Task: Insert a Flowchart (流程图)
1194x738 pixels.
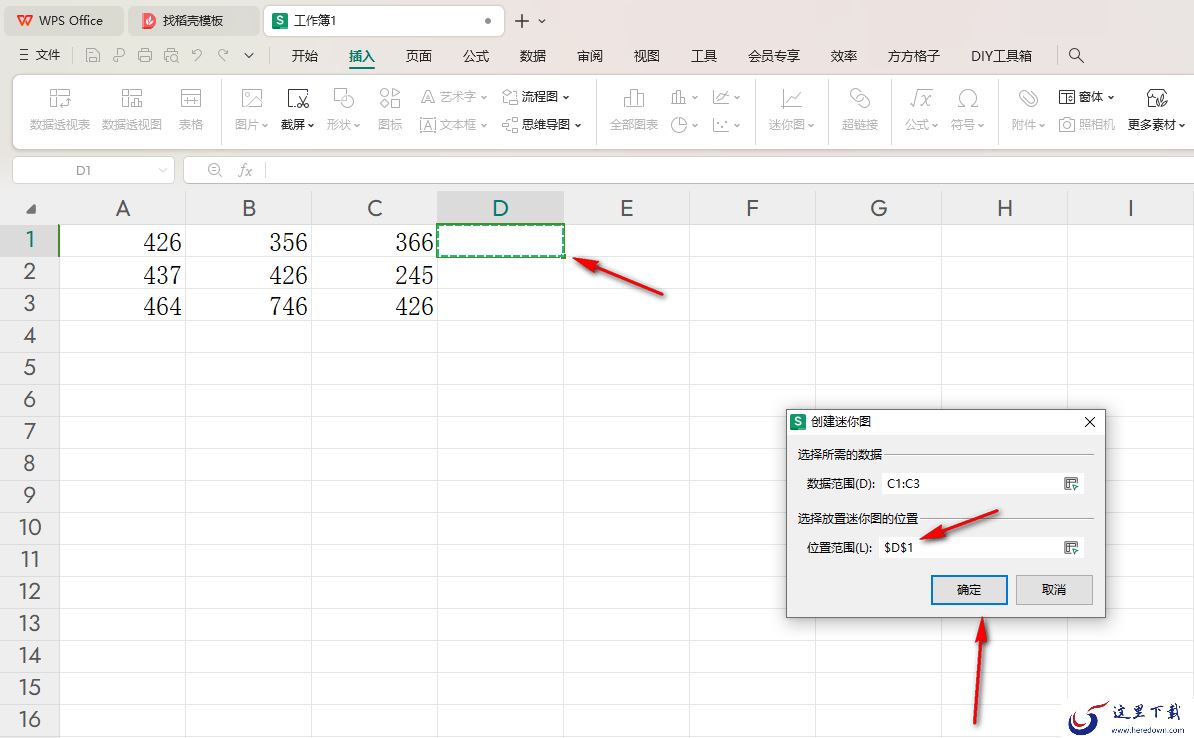Action: [536, 97]
